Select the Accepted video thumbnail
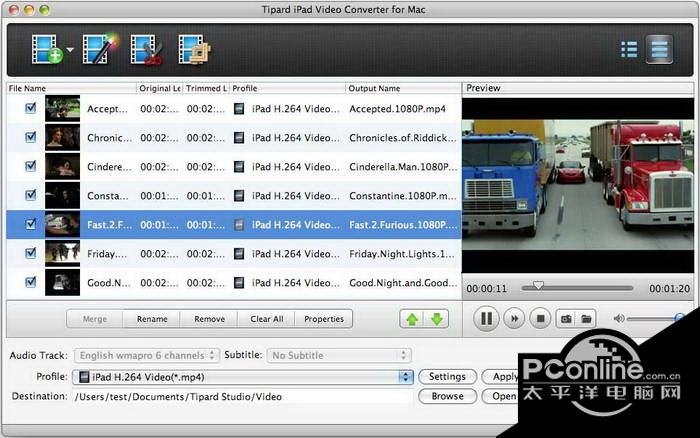This screenshot has width=700, height=438. 62,108
